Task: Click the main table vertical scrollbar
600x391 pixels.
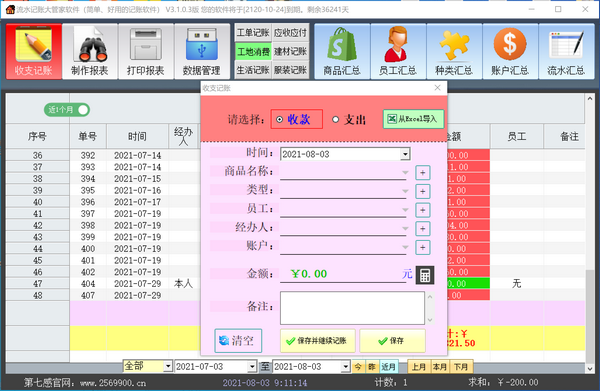Action: point(590,316)
